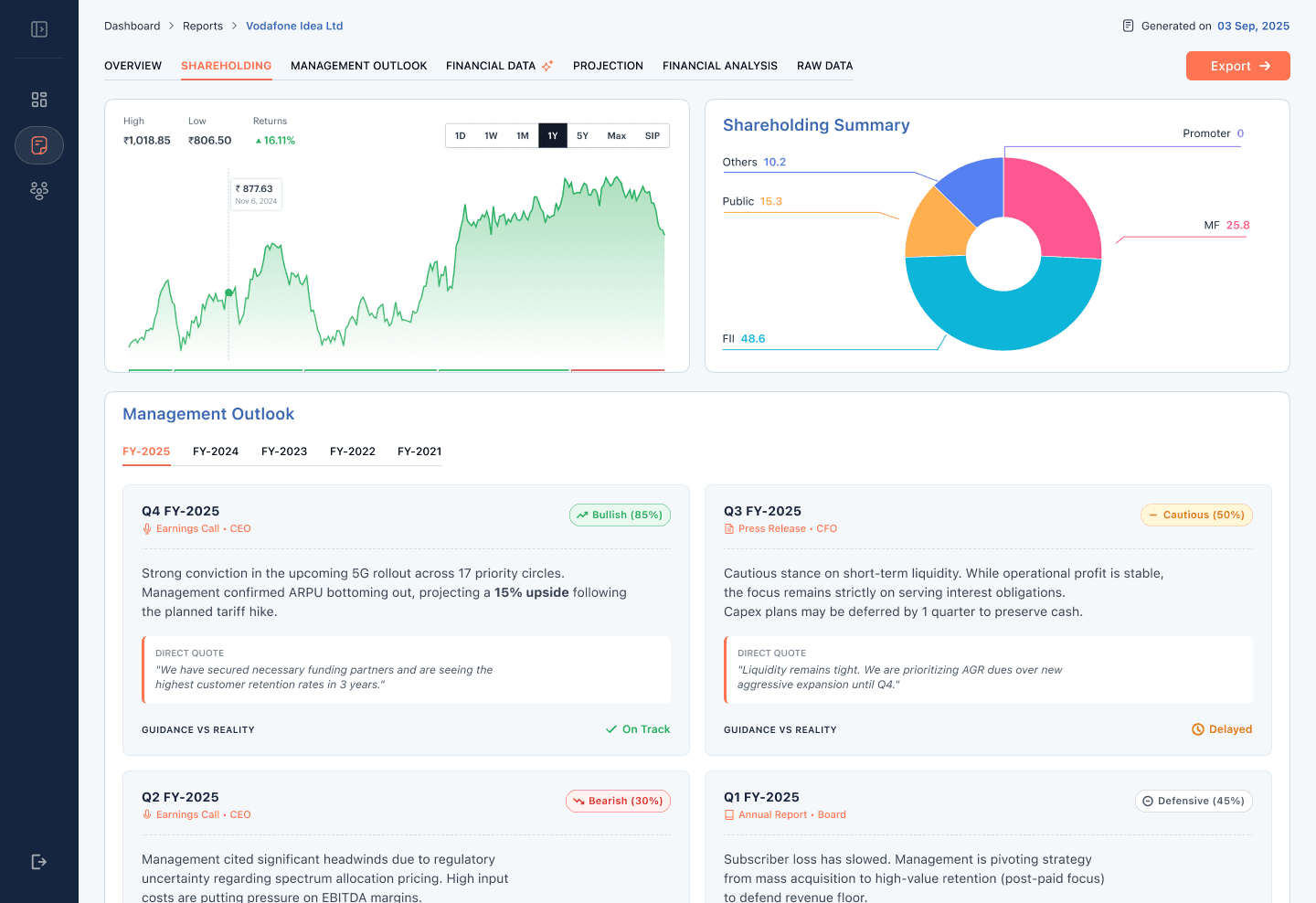
Task: Click the Shareholding Summary heading
Action: coord(816,125)
